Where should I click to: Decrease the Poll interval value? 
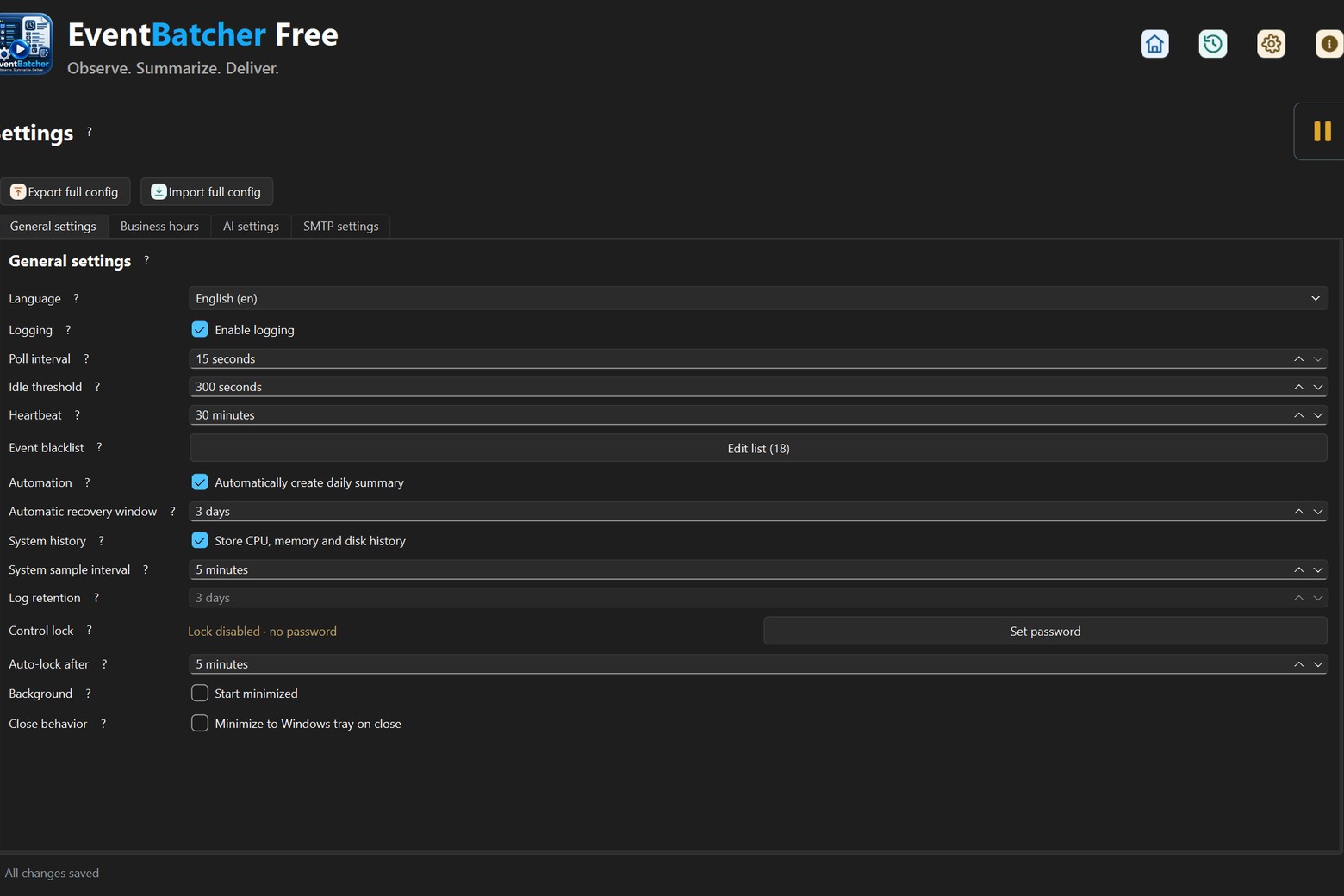[x=1317, y=358]
